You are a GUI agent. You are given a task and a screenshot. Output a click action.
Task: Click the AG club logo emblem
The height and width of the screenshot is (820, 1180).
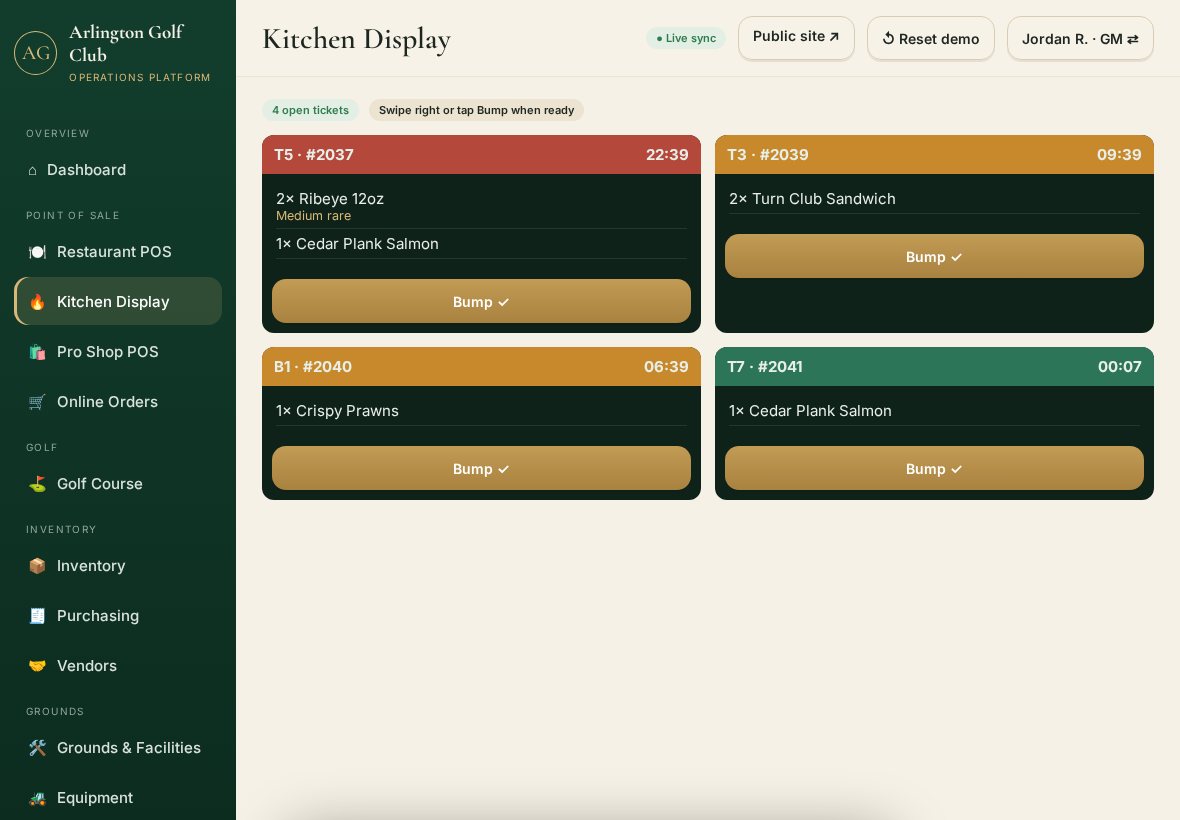35,53
